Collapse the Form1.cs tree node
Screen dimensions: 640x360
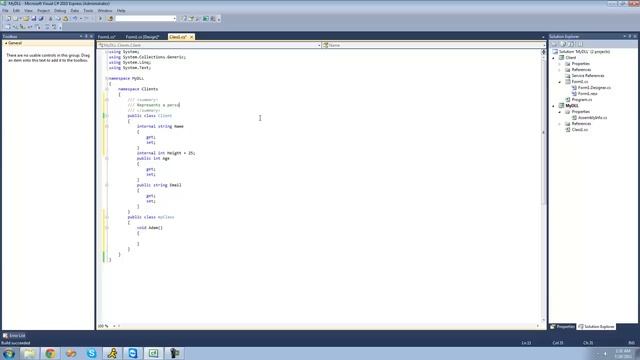[560, 82]
